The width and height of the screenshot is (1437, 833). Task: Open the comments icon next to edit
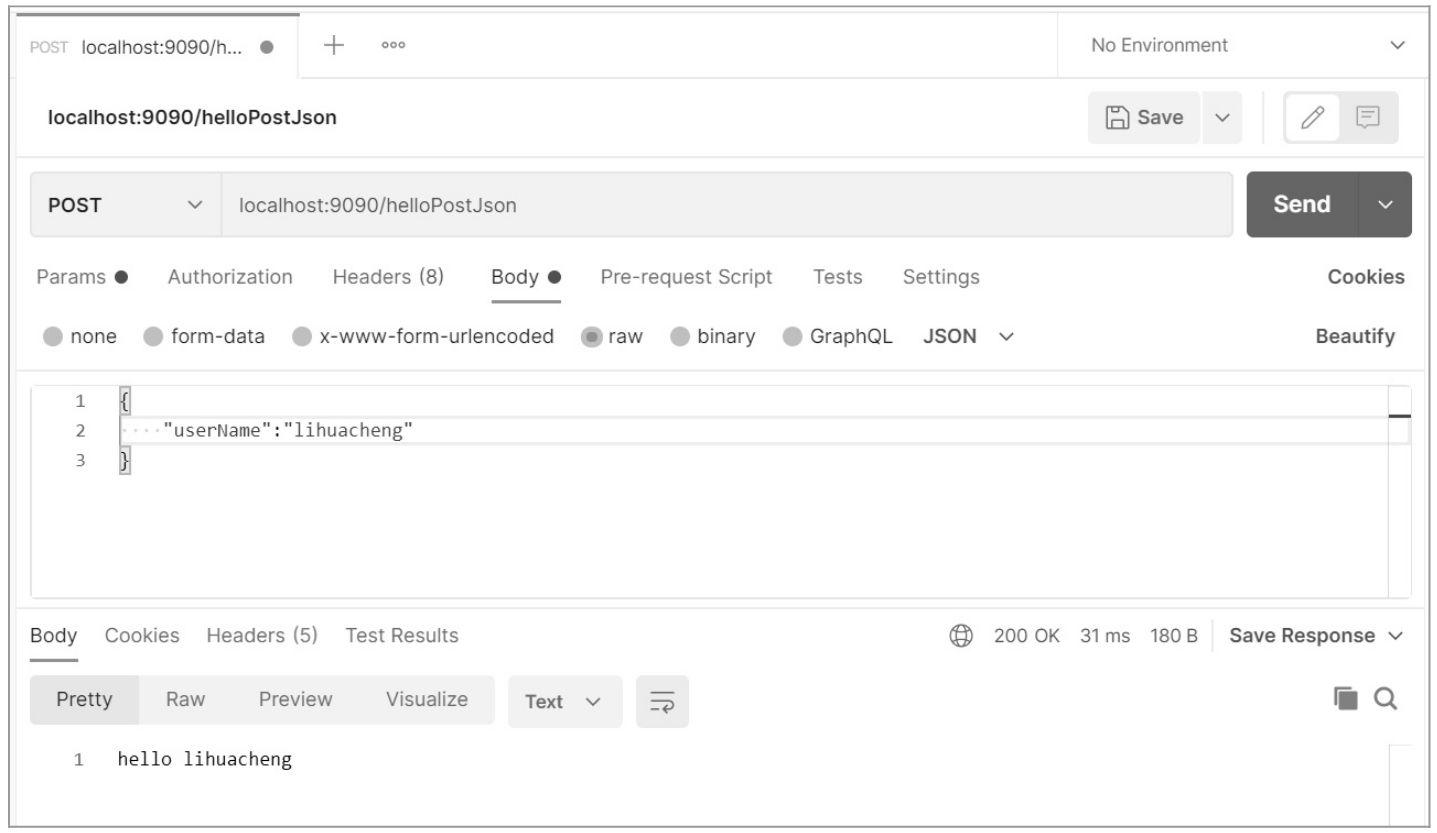[1367, 118]
